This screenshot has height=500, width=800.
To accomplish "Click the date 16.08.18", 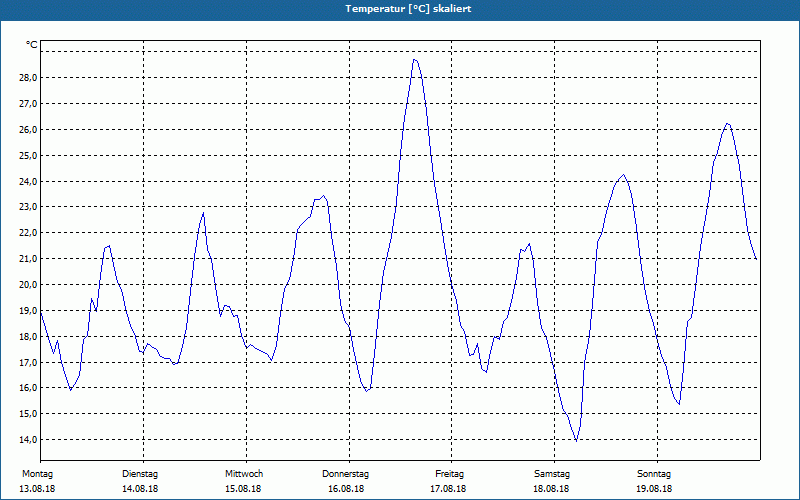I will coord(346,489).
